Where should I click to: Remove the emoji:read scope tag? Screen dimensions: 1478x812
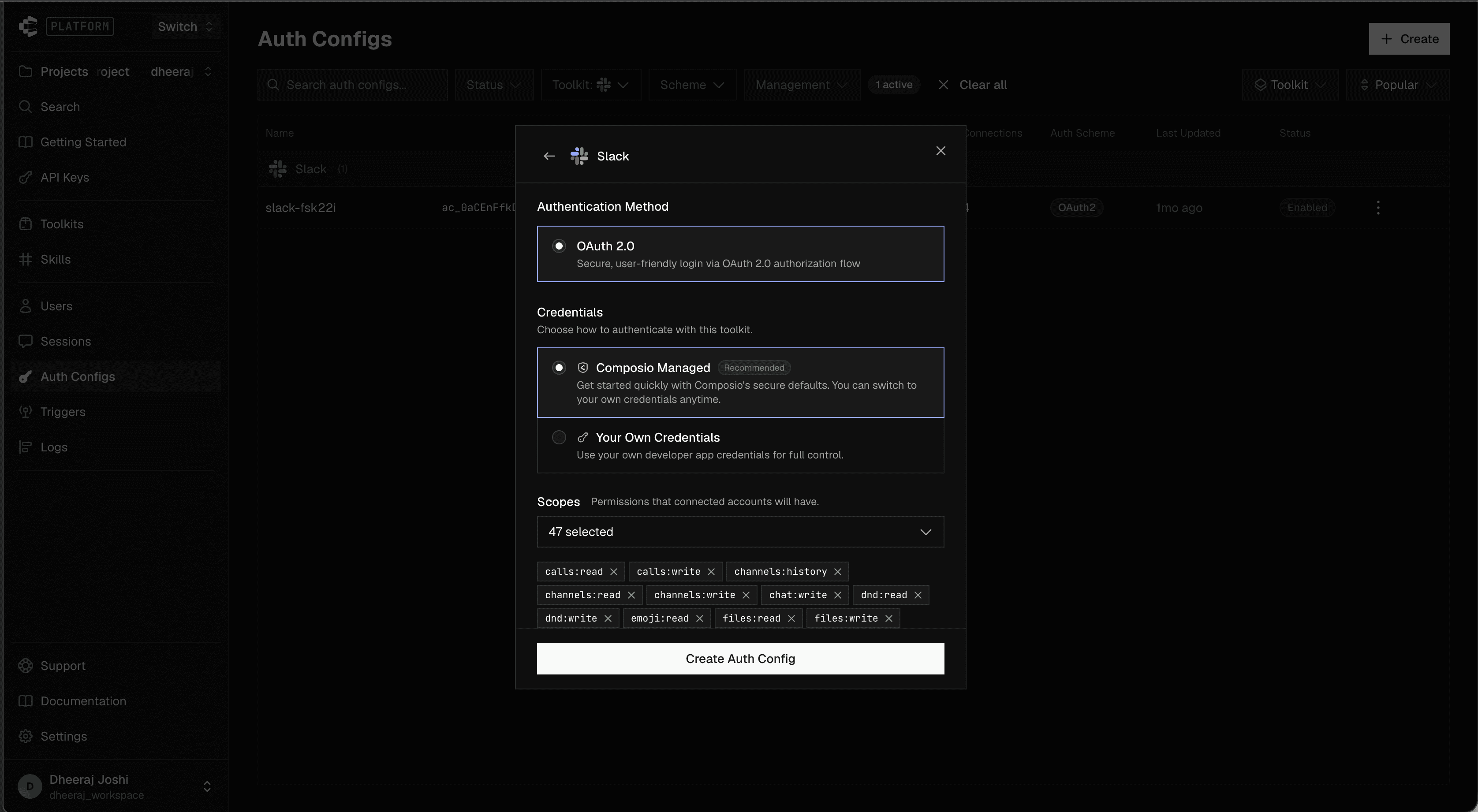pyautogui.click(x=699, y=618)
